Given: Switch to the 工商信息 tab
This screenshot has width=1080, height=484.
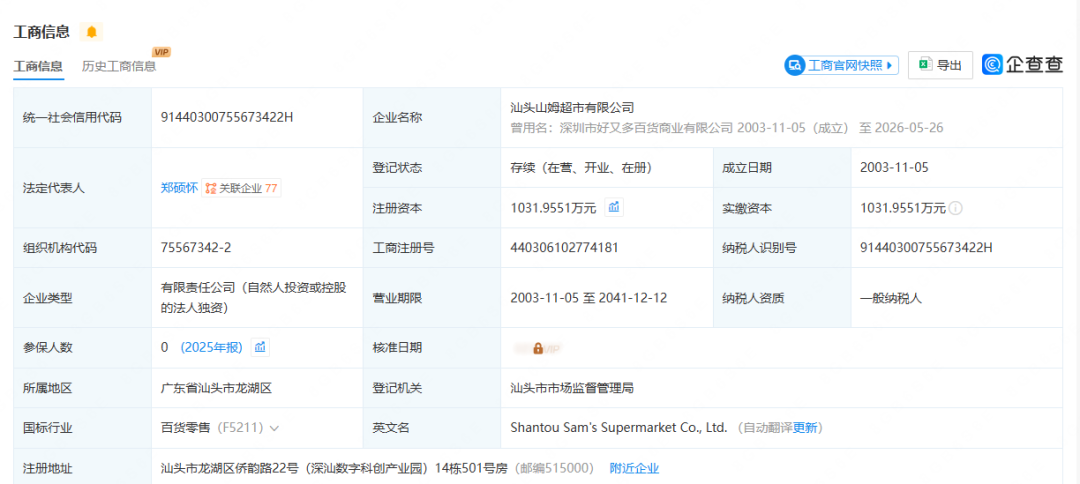Looking at the screenshot, I should point(38,67).
